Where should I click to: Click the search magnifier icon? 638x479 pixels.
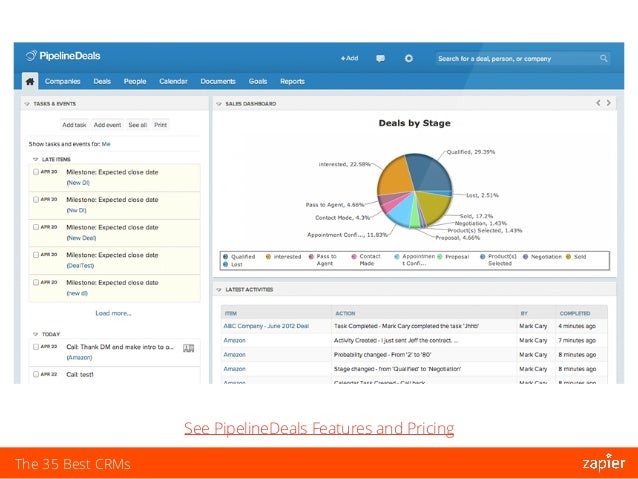coord(603,59)
